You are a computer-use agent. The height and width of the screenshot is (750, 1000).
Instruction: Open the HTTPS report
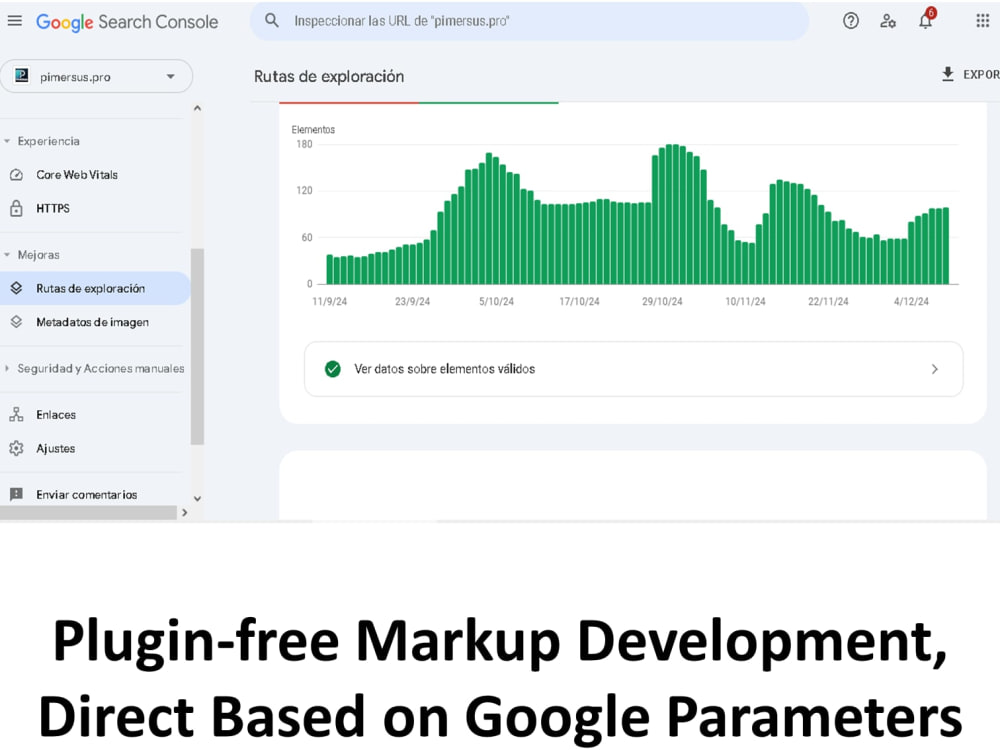(53, 209)
